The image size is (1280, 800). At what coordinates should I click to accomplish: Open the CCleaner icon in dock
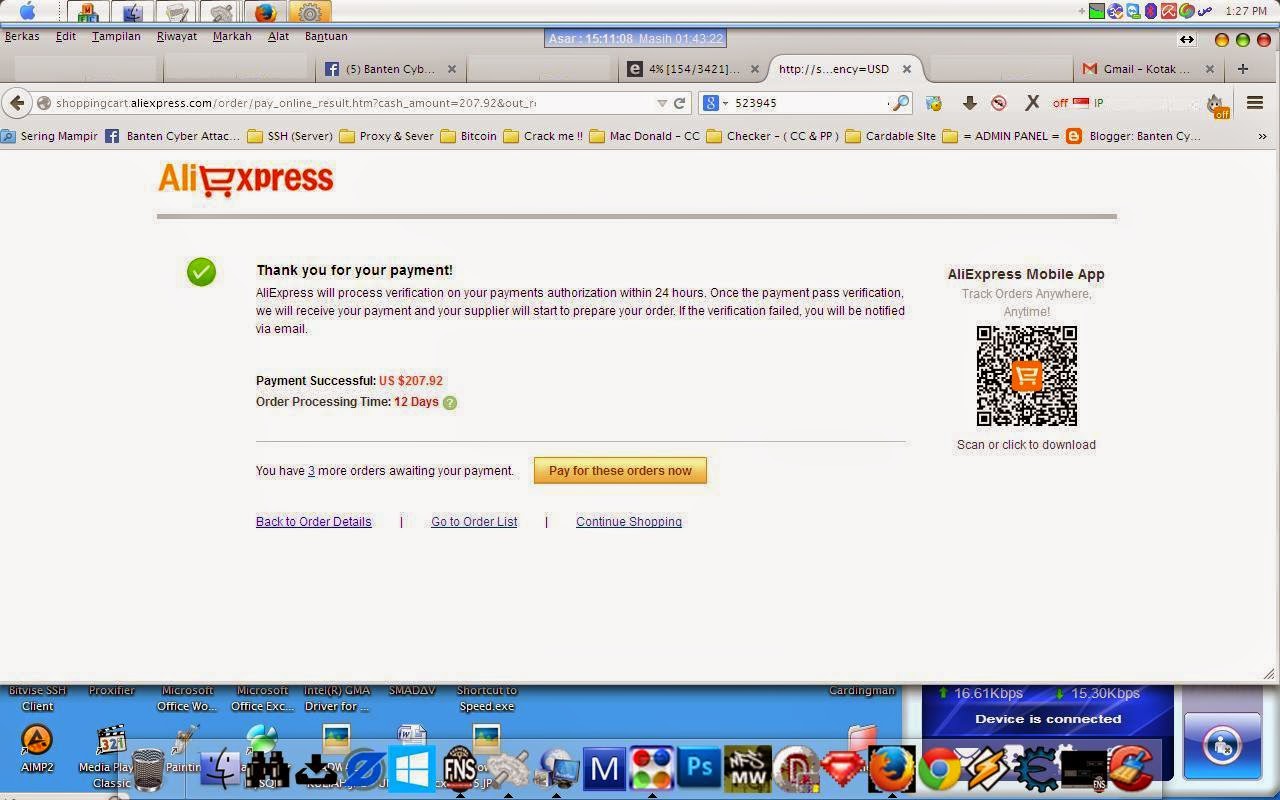(1131, 770)
